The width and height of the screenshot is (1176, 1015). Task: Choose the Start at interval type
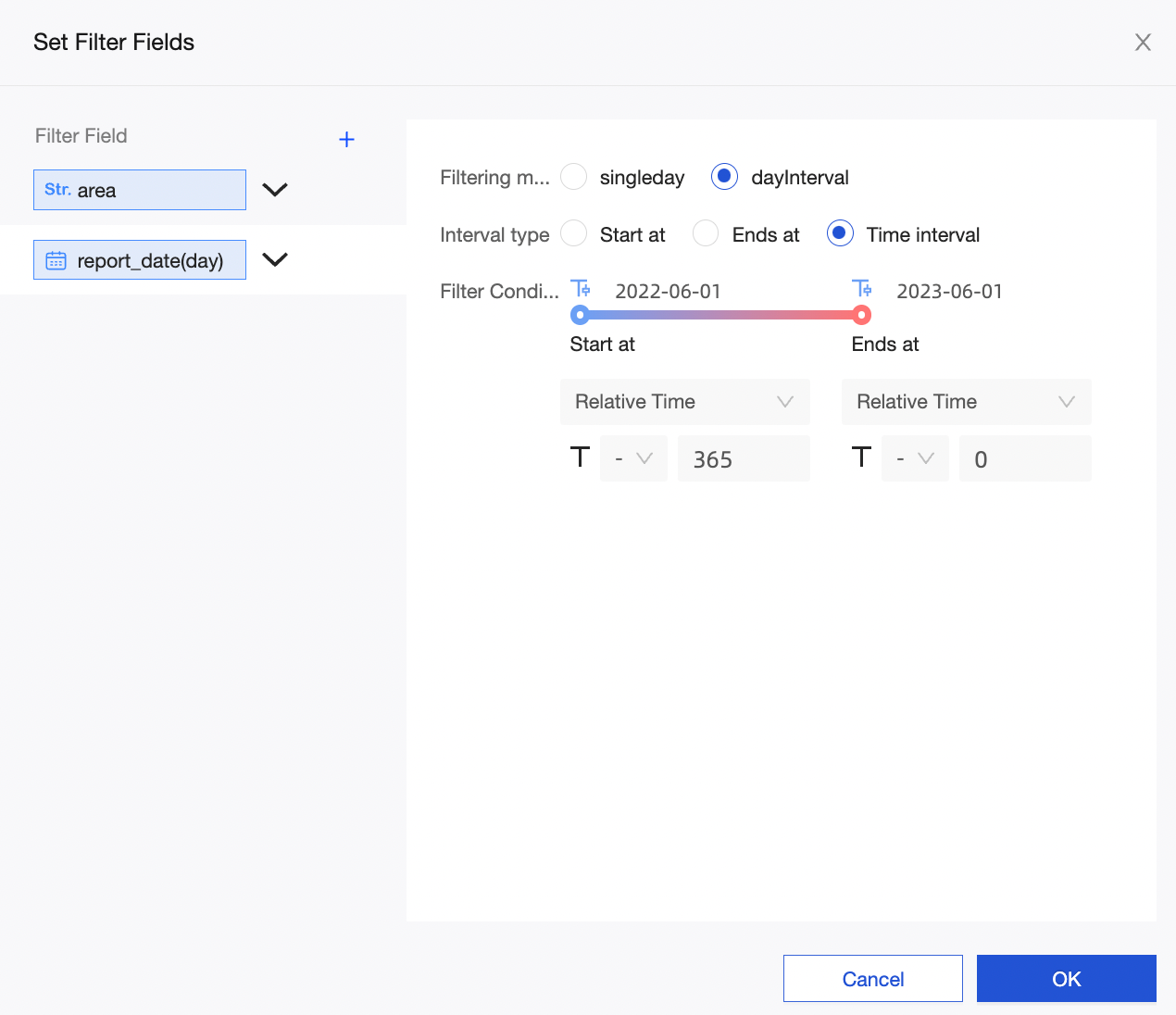[x=574, y=234]
